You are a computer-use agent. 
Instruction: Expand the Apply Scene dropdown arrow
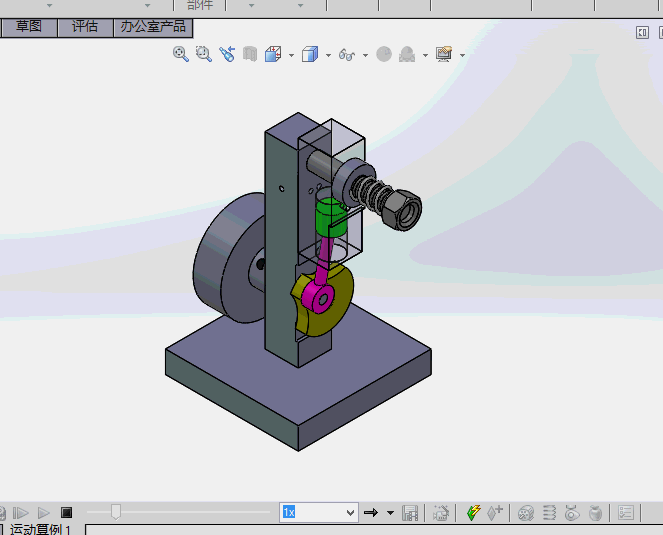(x=425, y=55)
